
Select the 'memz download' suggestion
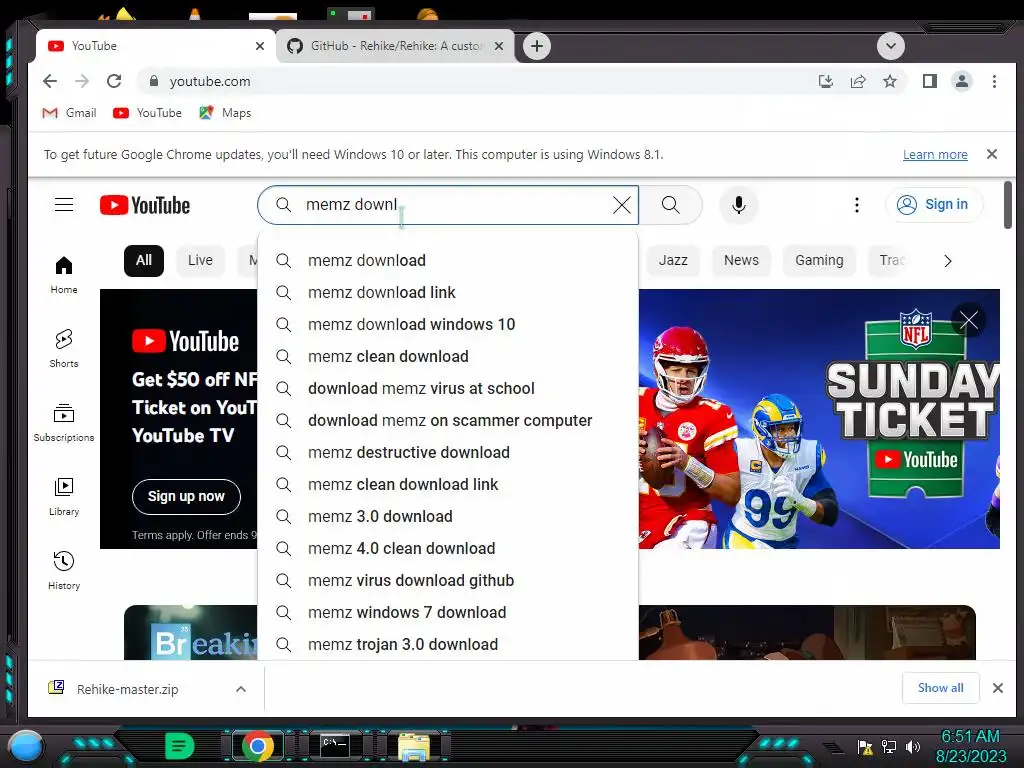coord(448,261)
